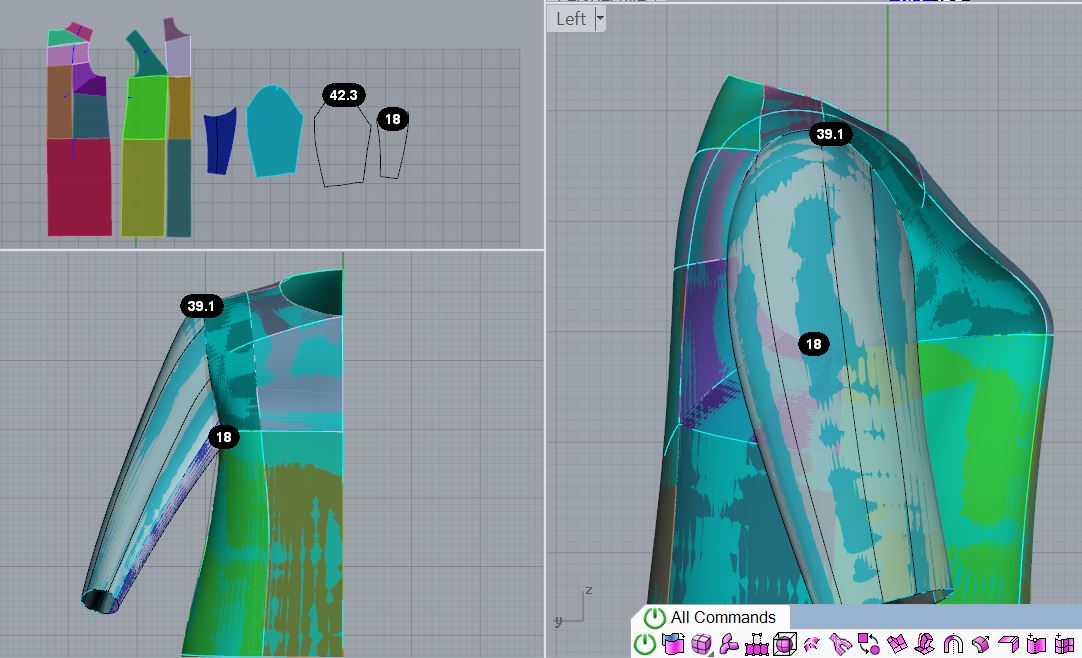Select the magenta rounded quad cube icon
This screenshot has height=658, width=1082.
tap(701, 644)
